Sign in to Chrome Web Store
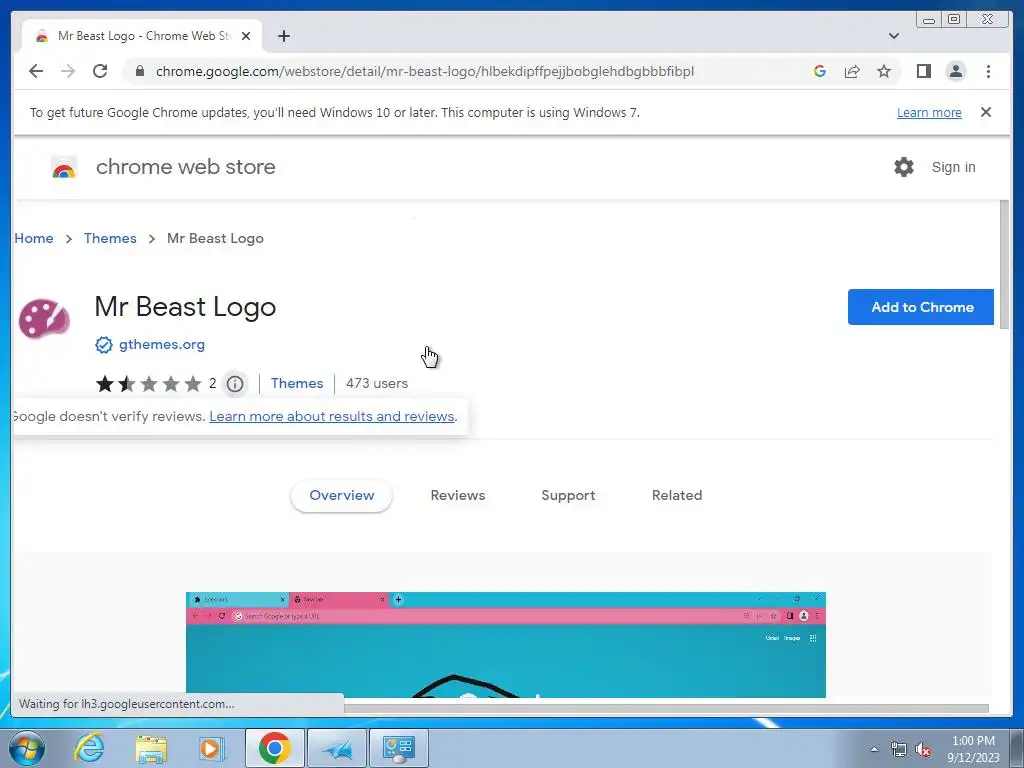The height and width of the screenshot is (768, 1024). coord(953,167)
